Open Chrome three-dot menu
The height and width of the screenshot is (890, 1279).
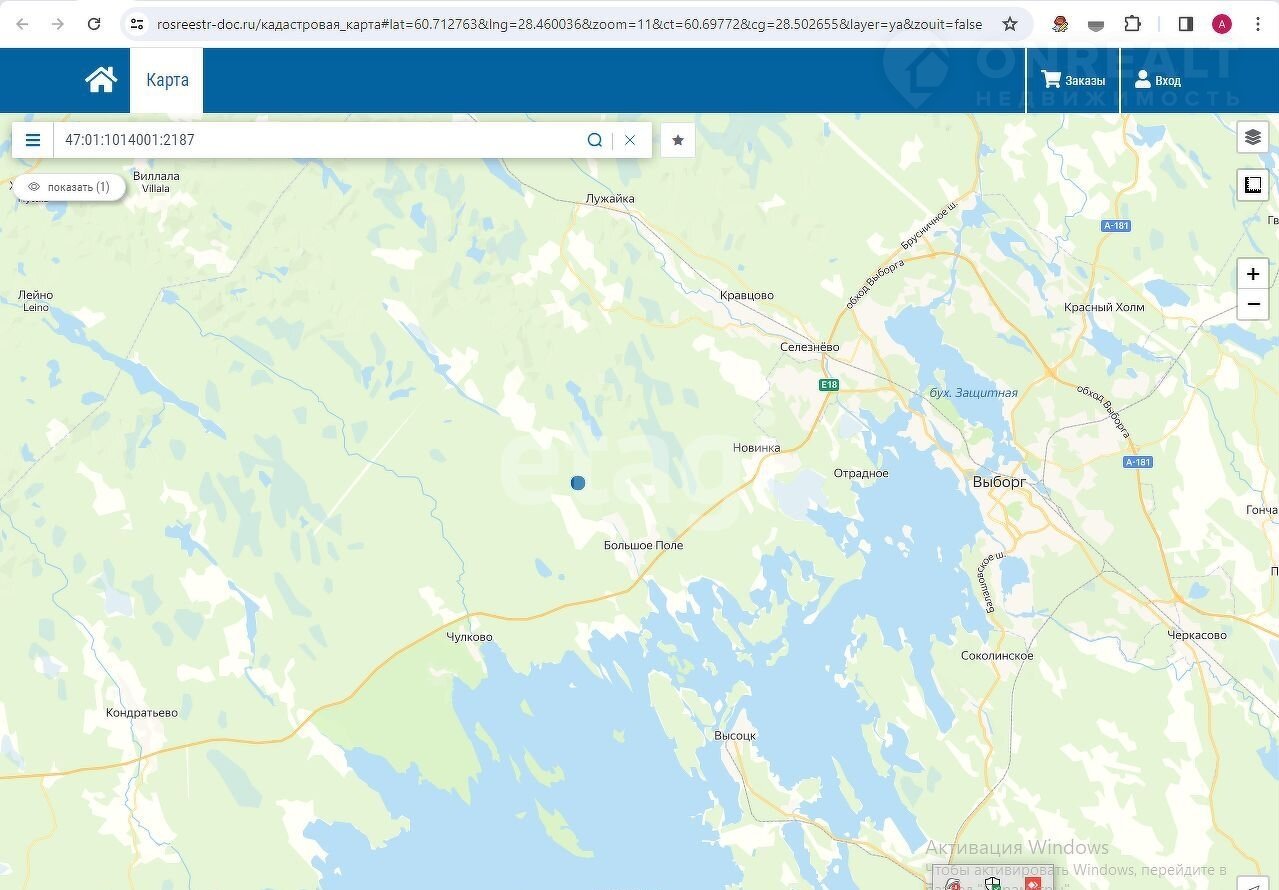tap(1257, 24)
